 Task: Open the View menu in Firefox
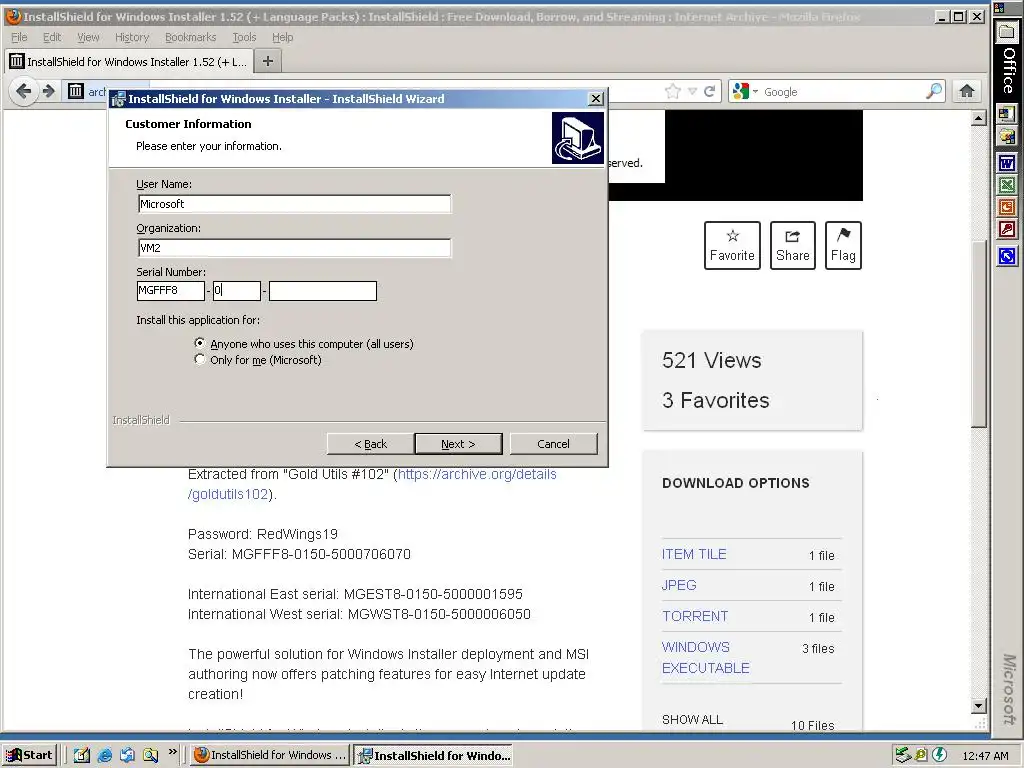click(x=88, y=37)
